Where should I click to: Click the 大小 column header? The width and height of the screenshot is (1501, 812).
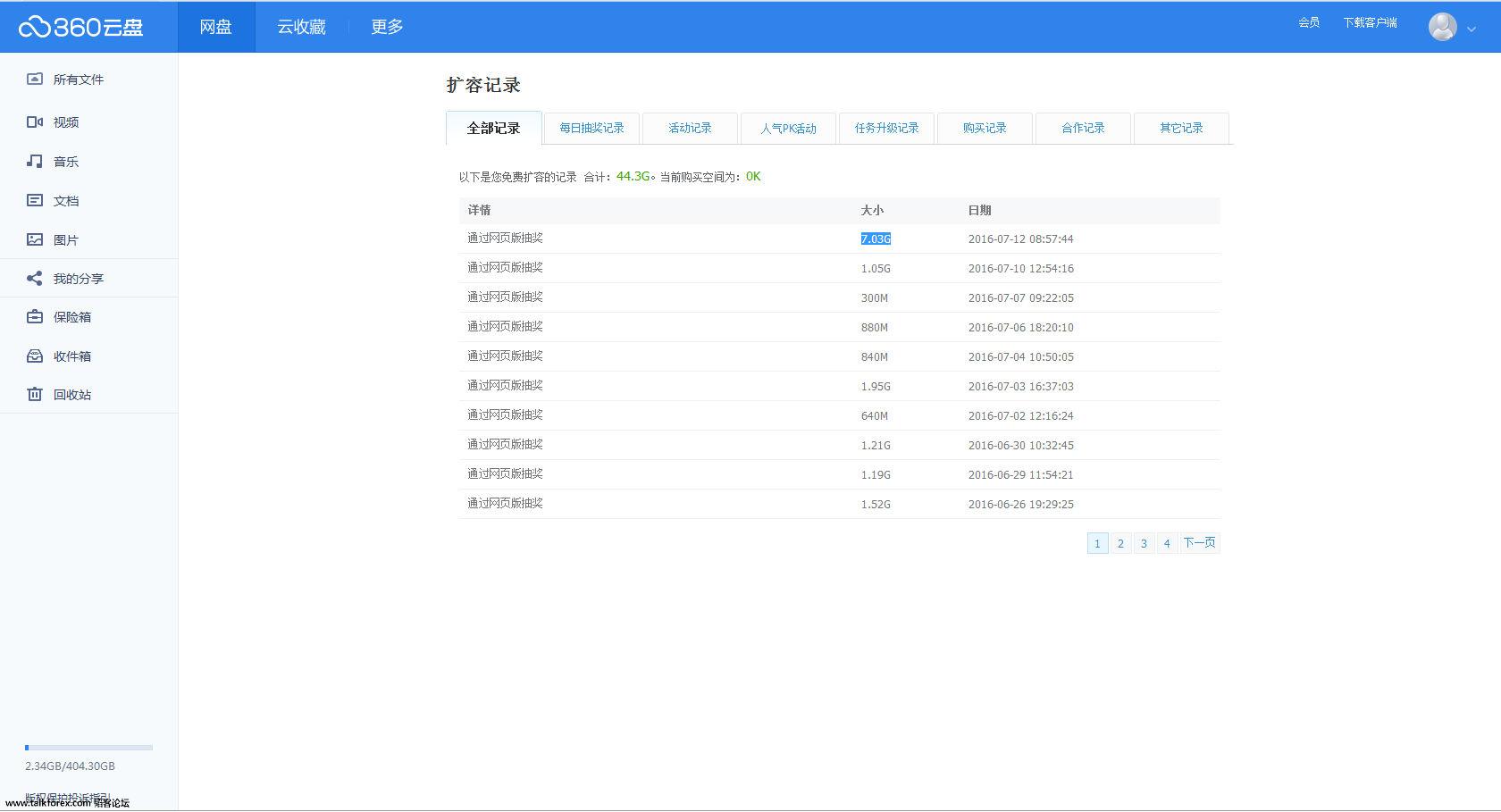tap(872, 210)
